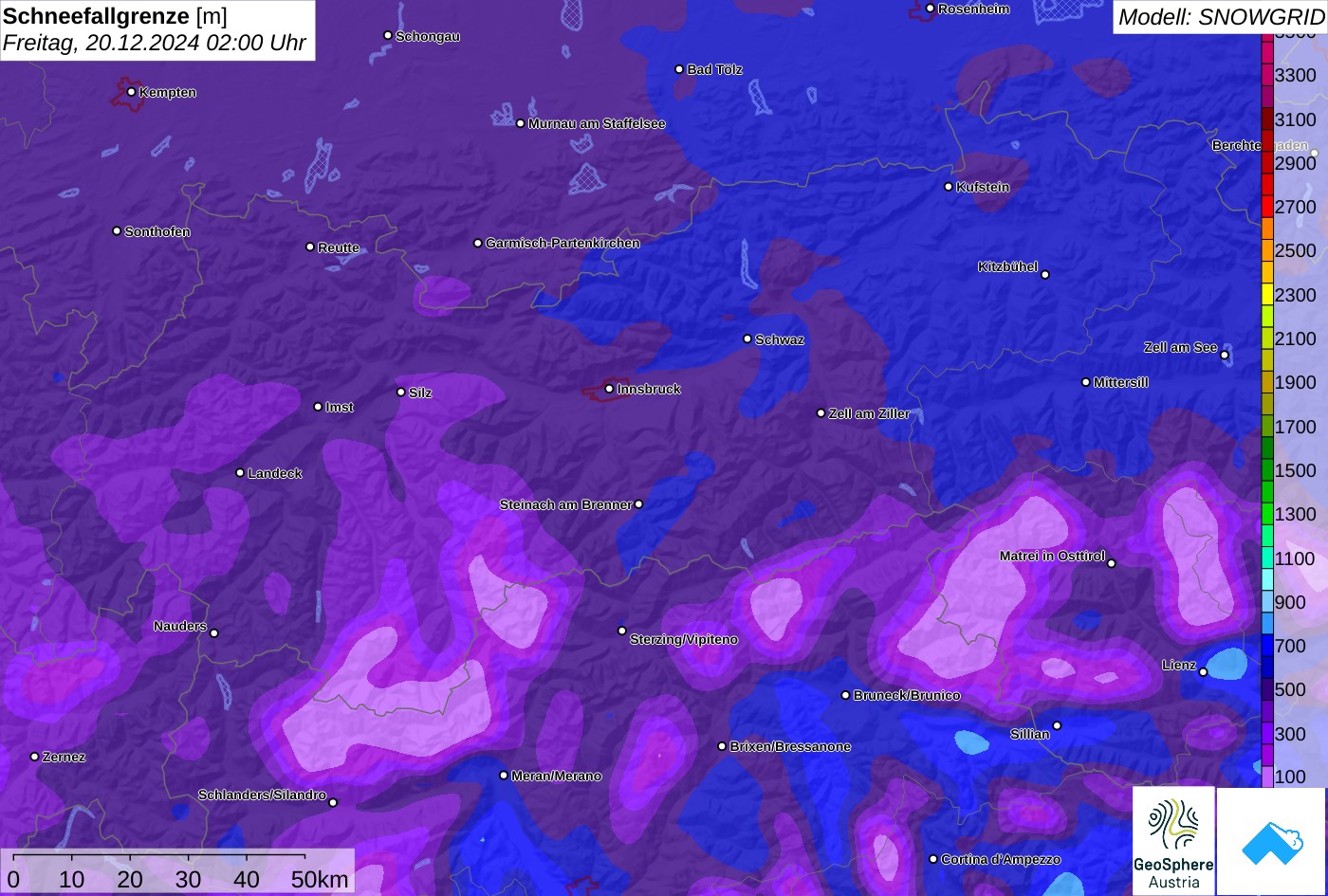The width and height of the screenshot is (1328, 896).
Task: Click the Silz town label
Action: (x=420, y=393)
